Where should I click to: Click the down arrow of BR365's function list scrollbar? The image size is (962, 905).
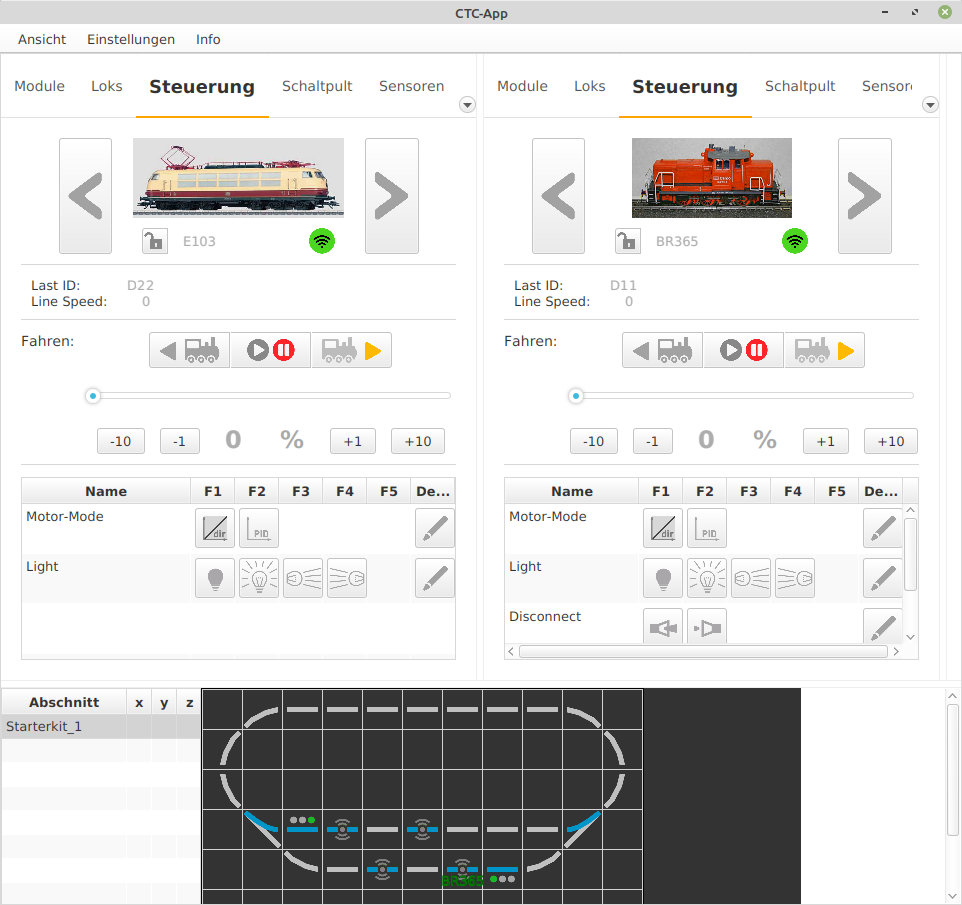910,636
